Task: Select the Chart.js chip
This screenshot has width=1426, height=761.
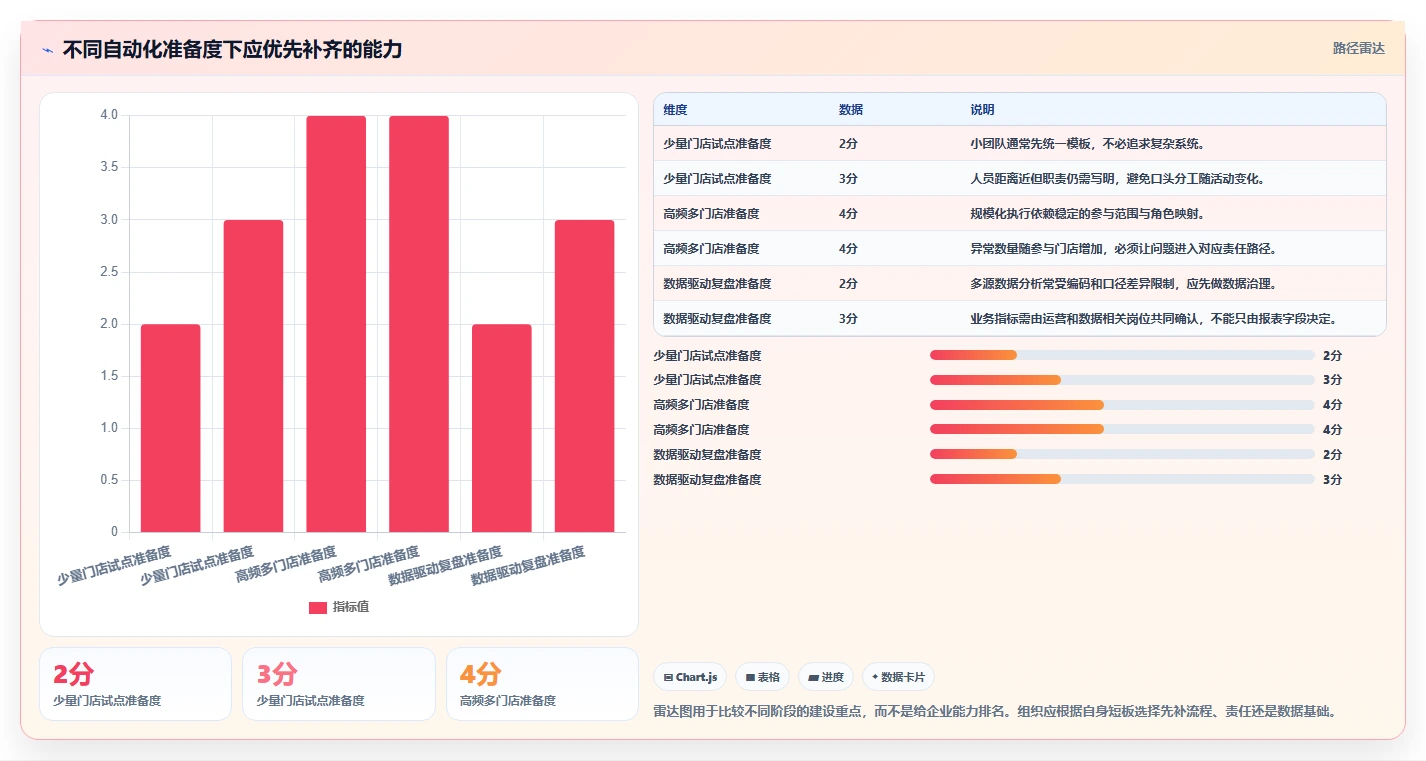Action: (x=690, y=677)
